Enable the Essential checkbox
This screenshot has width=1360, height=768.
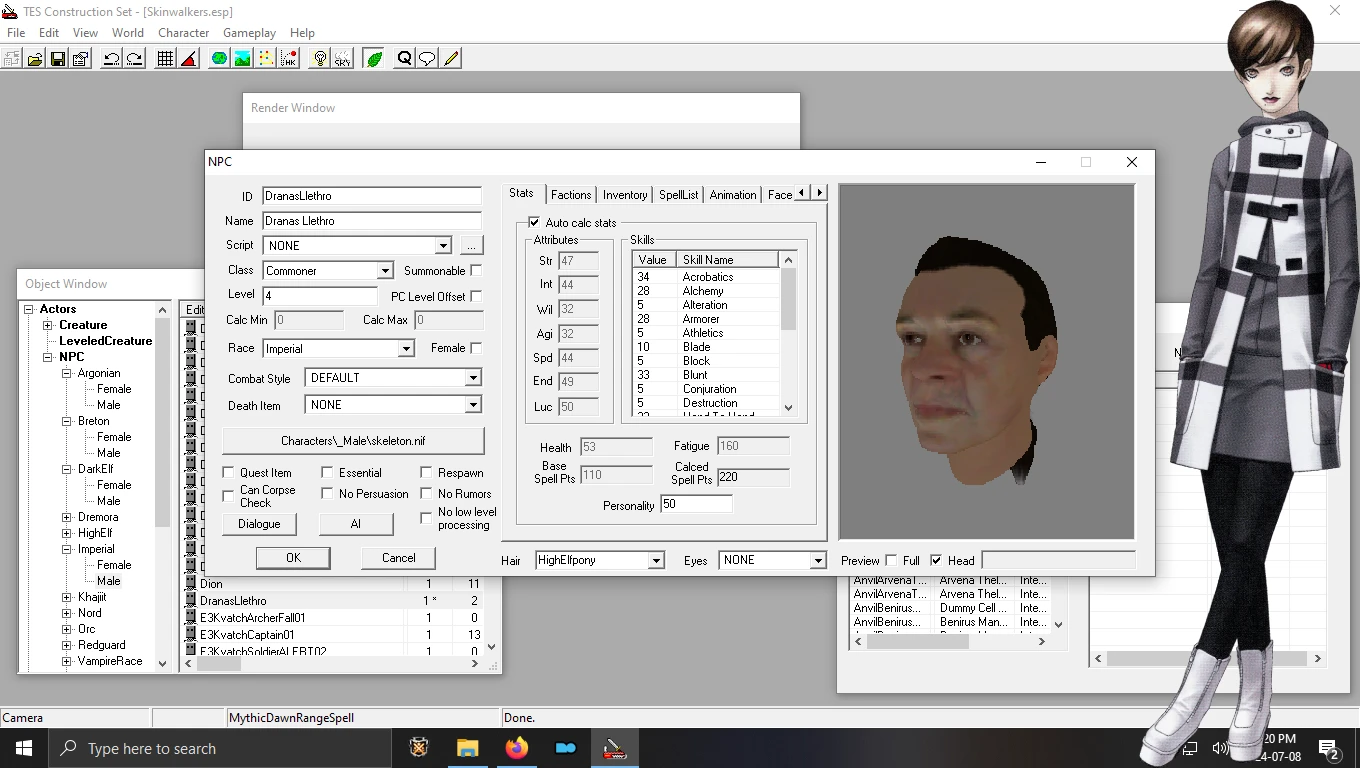327,473
